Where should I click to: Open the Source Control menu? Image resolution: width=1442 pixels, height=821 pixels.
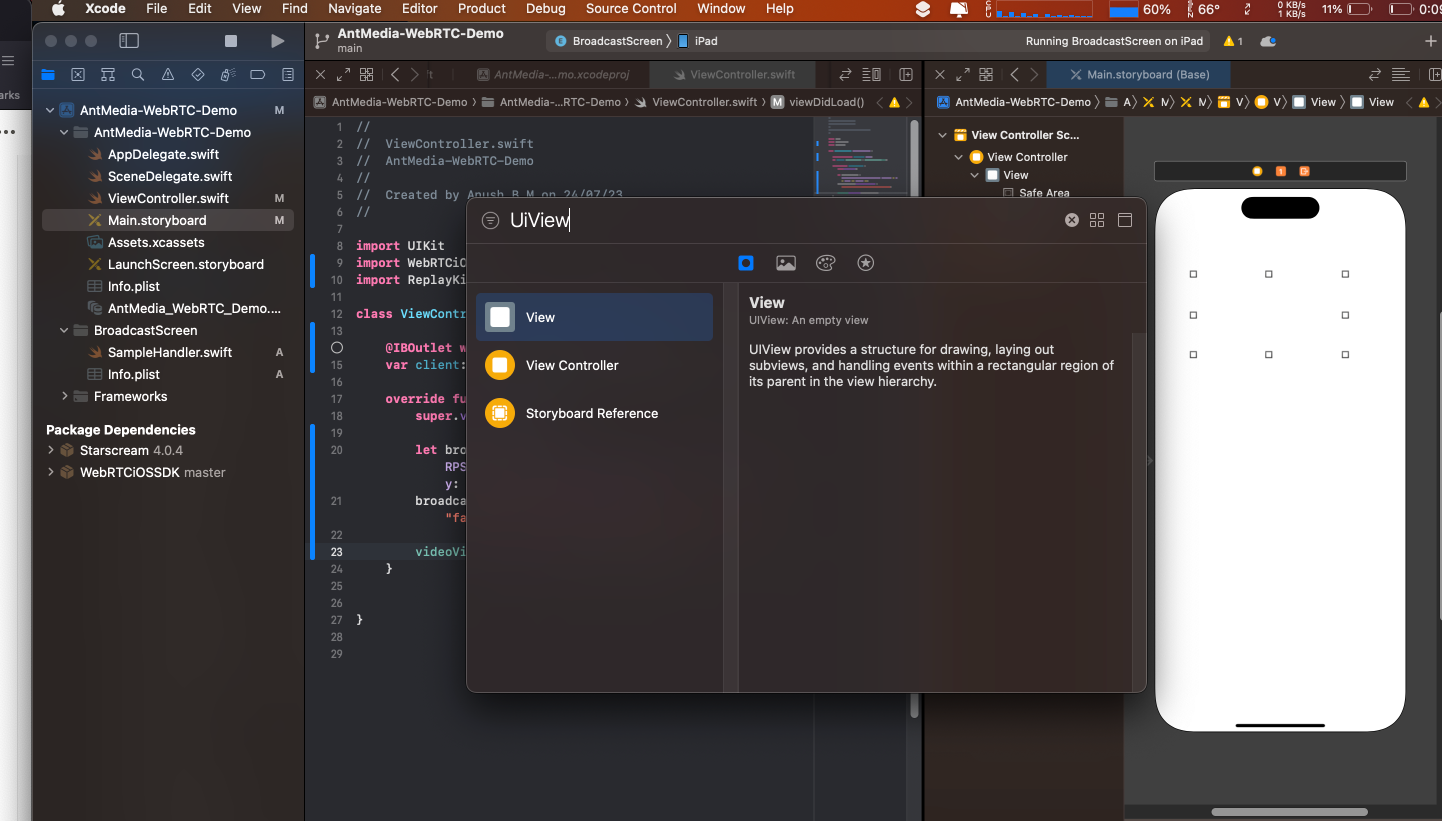[x=631, y=8]
